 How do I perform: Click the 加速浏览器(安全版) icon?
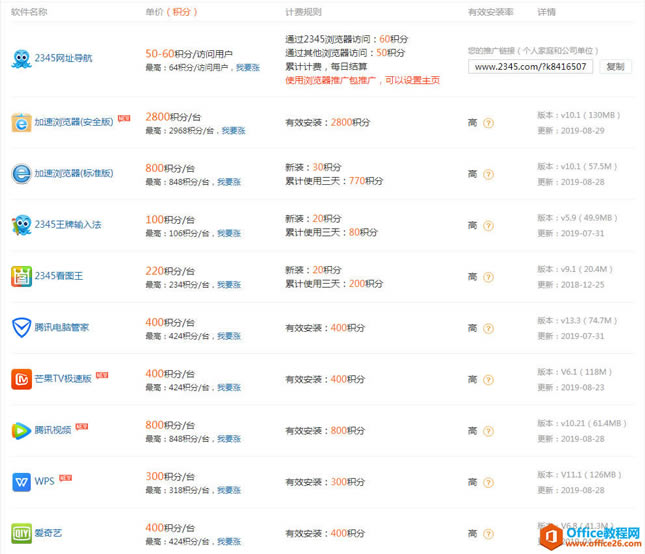pyautogui.click(x=21, y=123)
